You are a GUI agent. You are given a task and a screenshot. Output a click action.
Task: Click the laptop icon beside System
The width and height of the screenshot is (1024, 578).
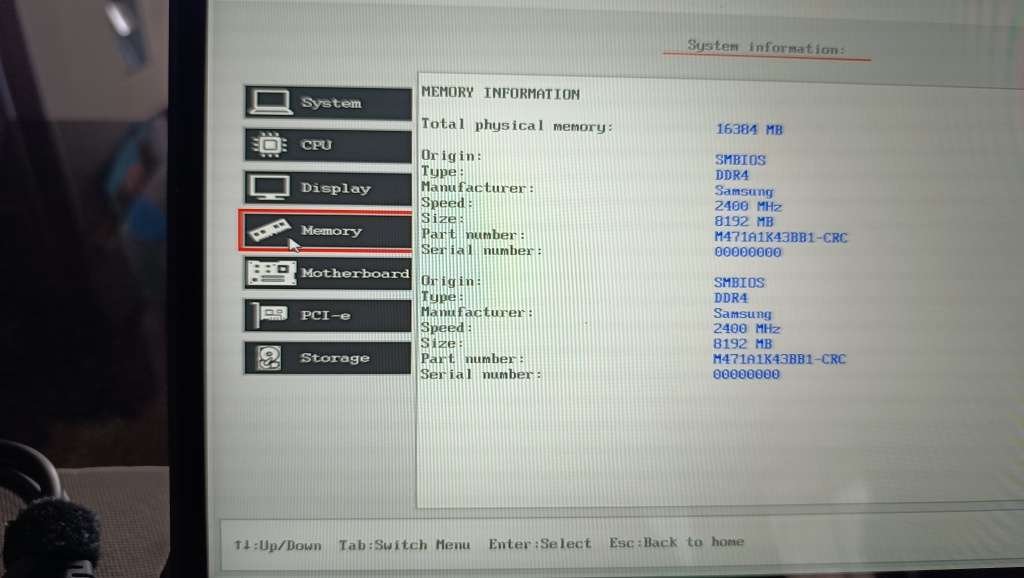270,102
